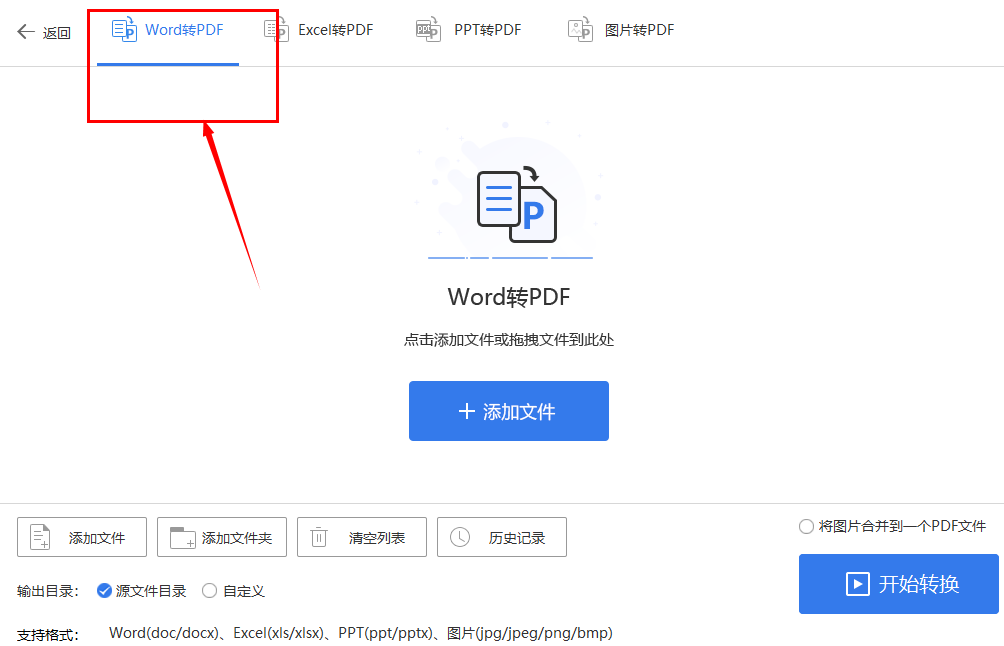Click the add-file icon on 添加文件 toolbar button
Viewport: 1004px width, 646px height.
point(40,537)
